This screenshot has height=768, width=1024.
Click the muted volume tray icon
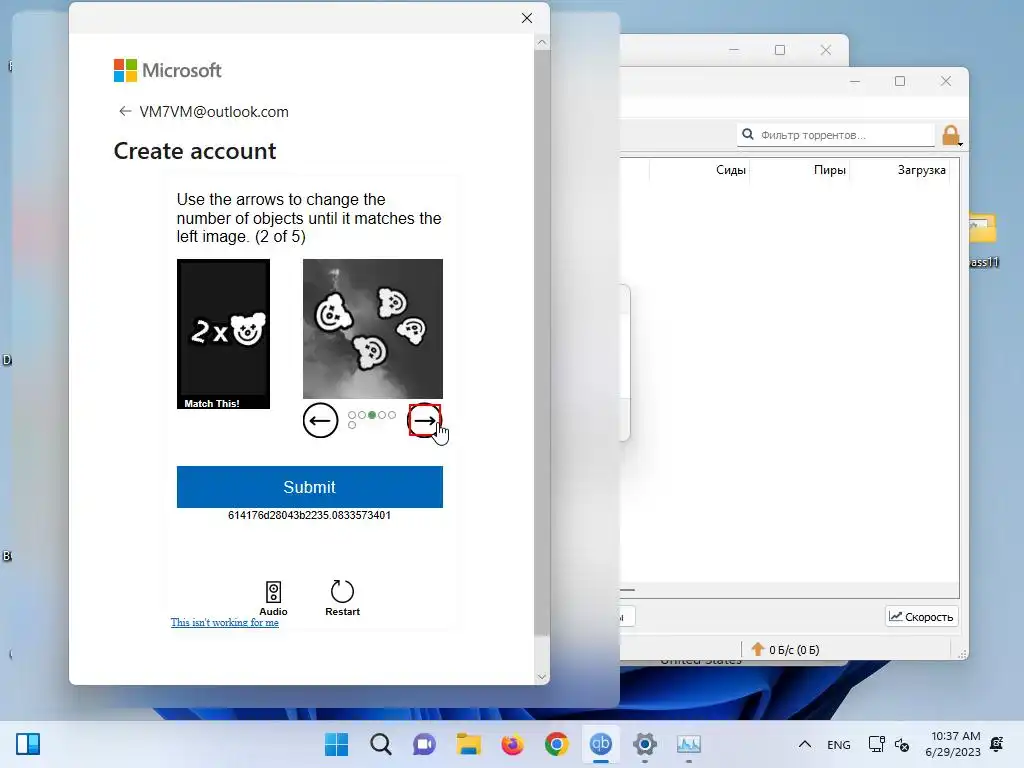point(902,744)
